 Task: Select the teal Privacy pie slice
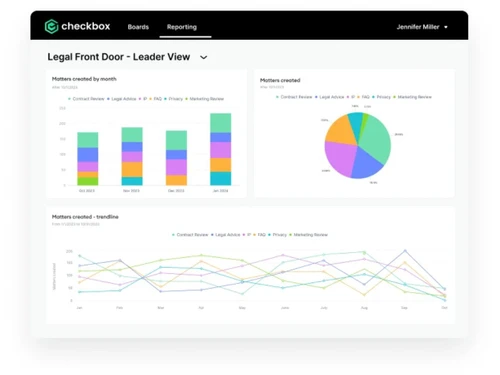[356, 125]
